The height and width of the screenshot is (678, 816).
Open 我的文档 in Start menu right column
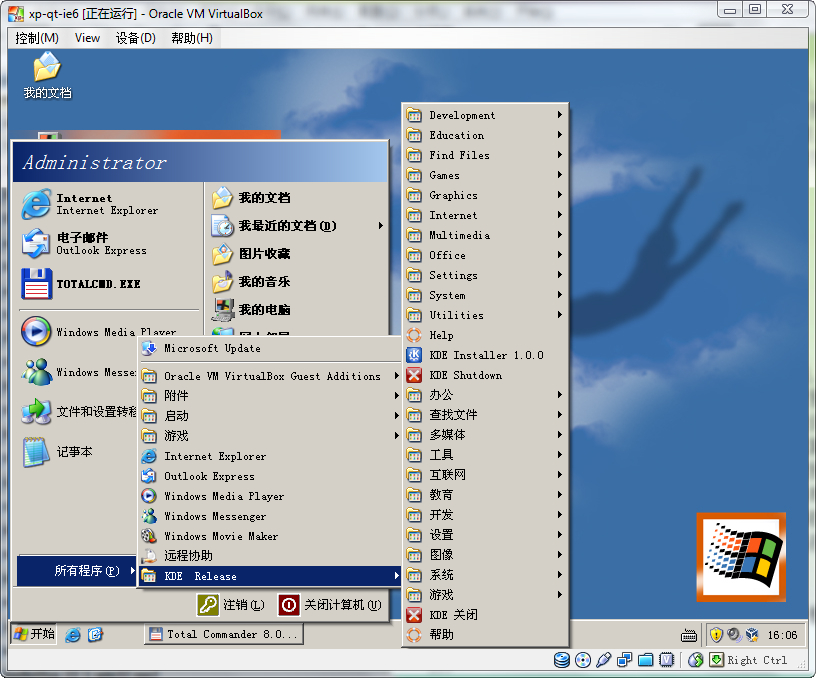[297, 198]
